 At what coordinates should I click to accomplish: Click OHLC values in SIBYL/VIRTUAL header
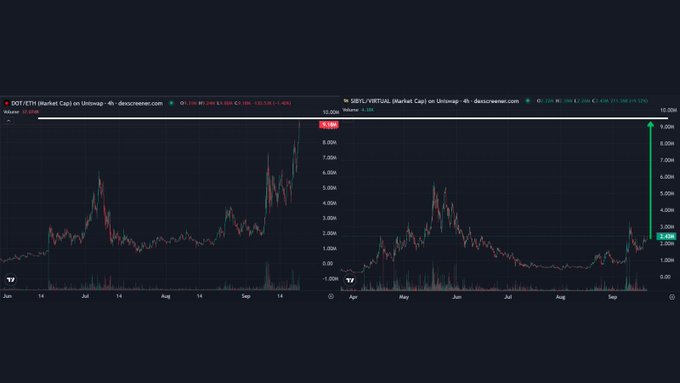[592, 101]
